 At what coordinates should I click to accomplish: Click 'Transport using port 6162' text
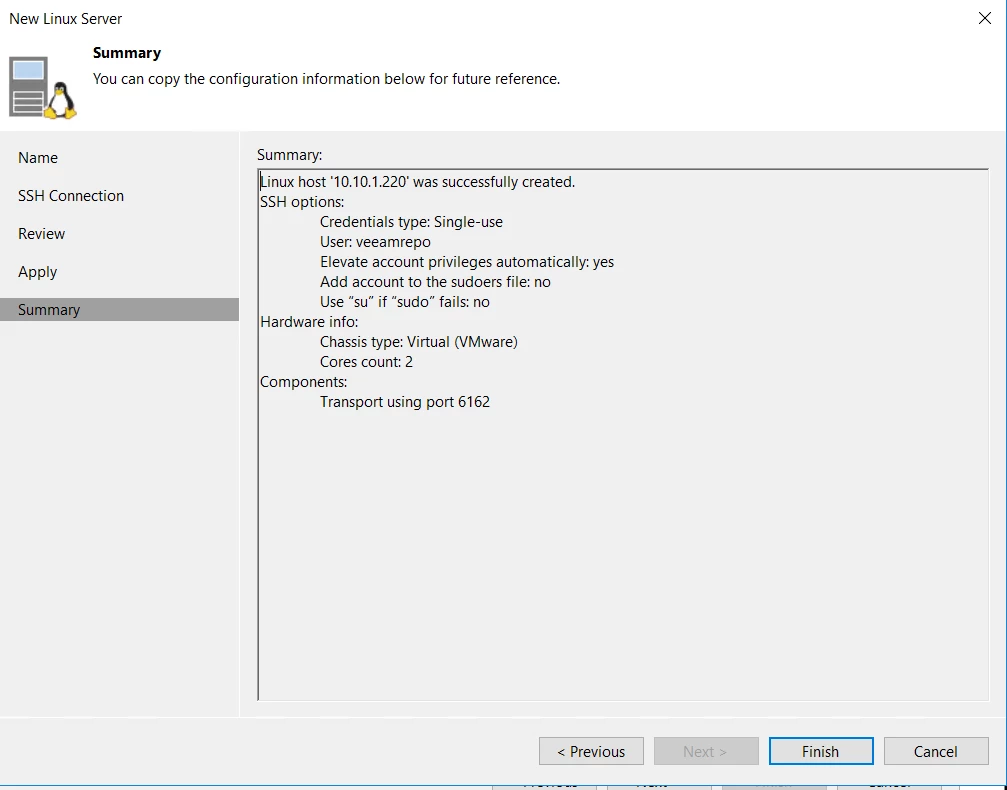pos(405,401)
